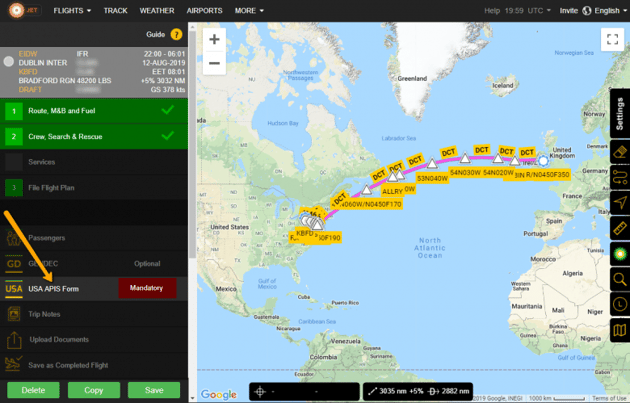Select the EIDW to KBFD flight summary
Screen dimensions: 630x403
pos(94,72)
